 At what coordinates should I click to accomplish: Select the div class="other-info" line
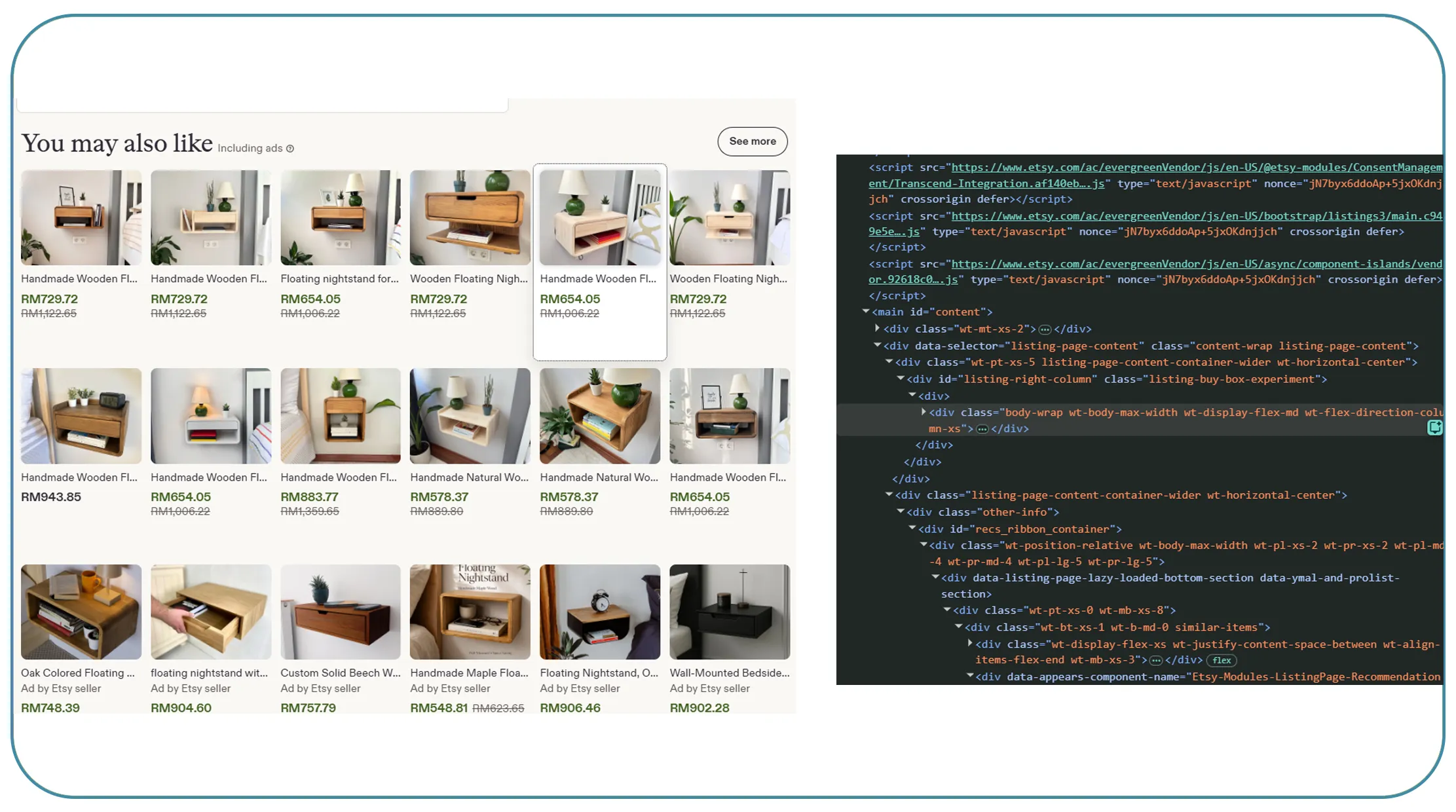[x=982, y=512]
